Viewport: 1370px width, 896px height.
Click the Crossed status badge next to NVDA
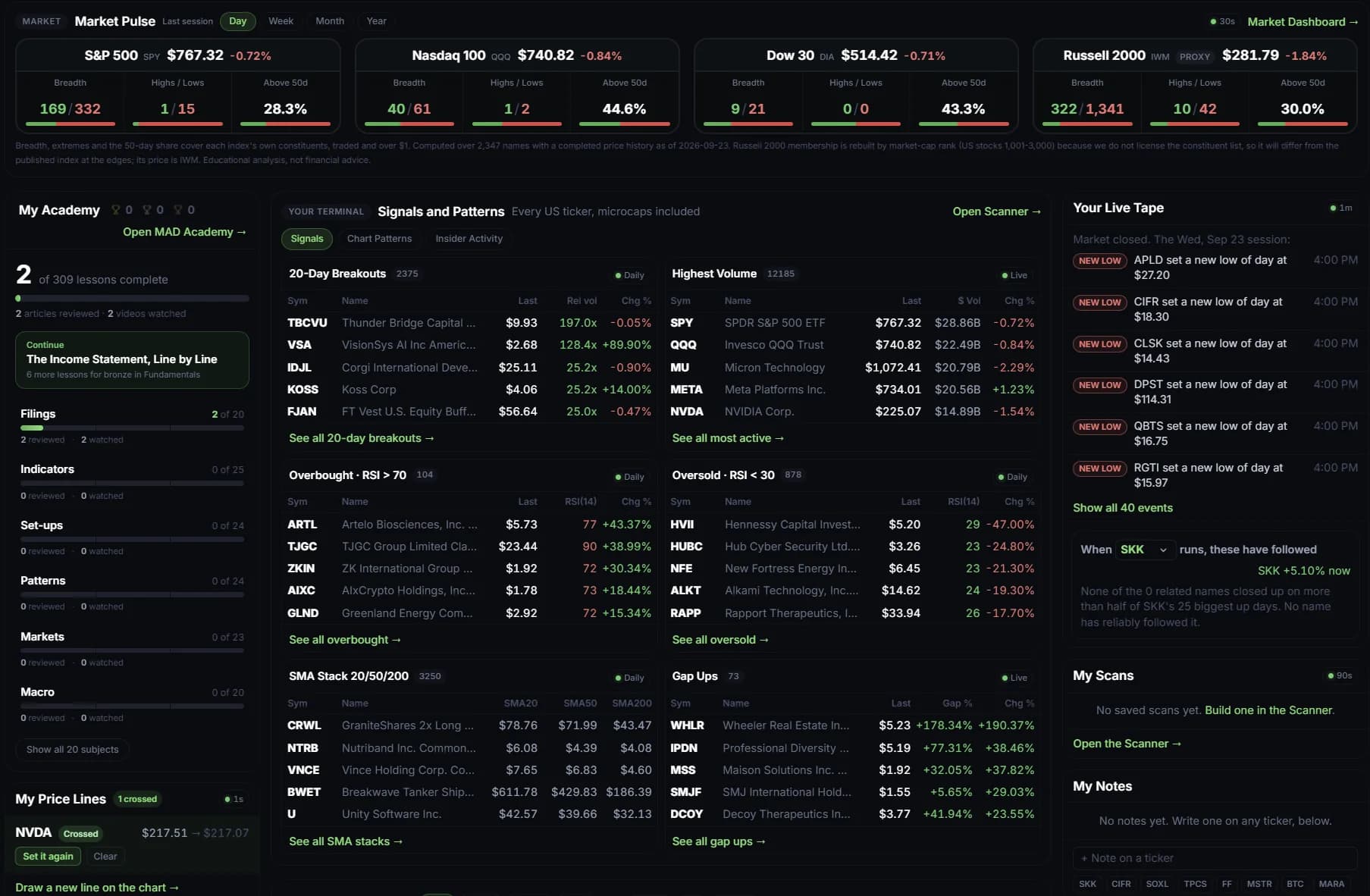pos(81,834)
